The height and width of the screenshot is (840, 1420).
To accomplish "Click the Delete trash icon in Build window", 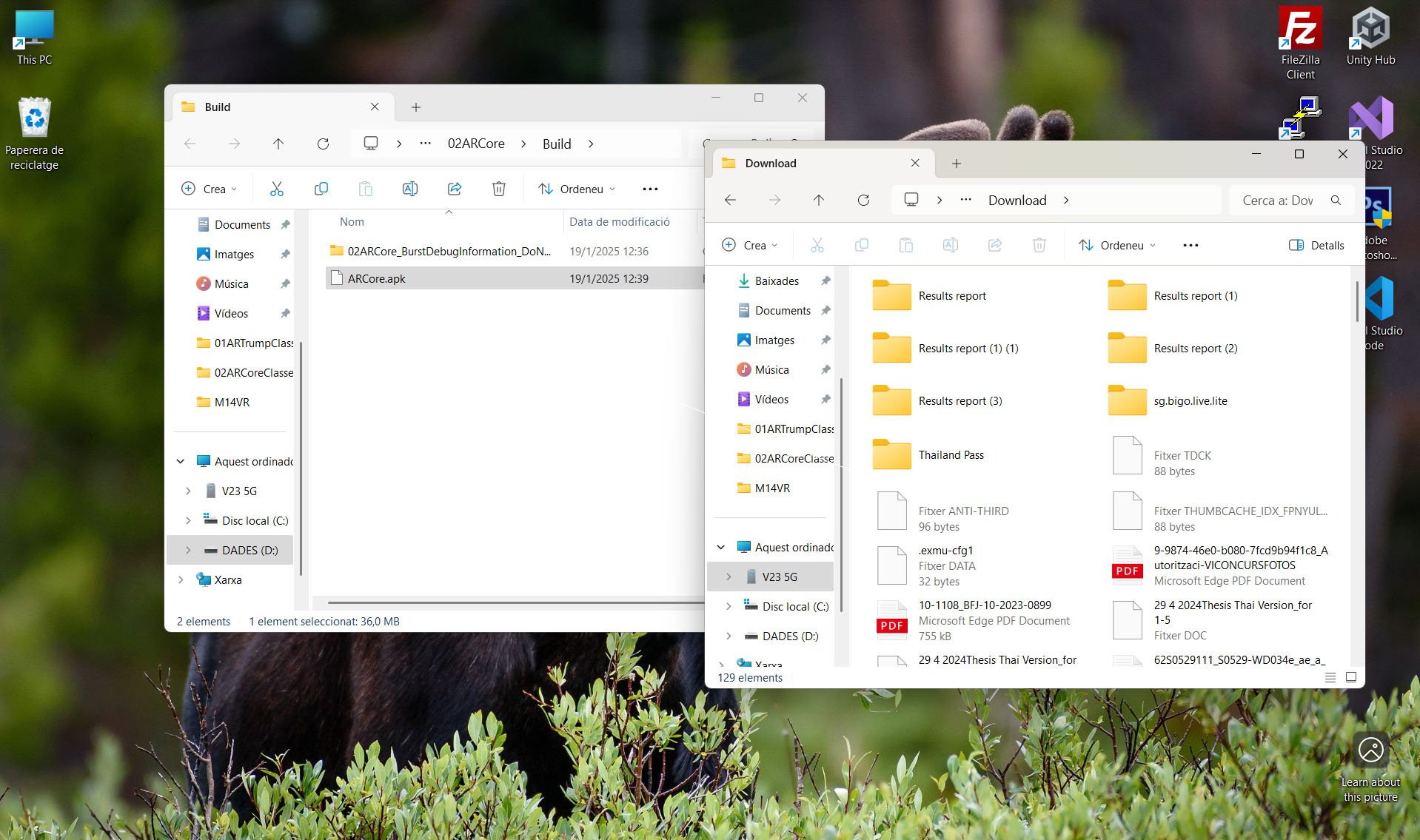I will 499,189.
